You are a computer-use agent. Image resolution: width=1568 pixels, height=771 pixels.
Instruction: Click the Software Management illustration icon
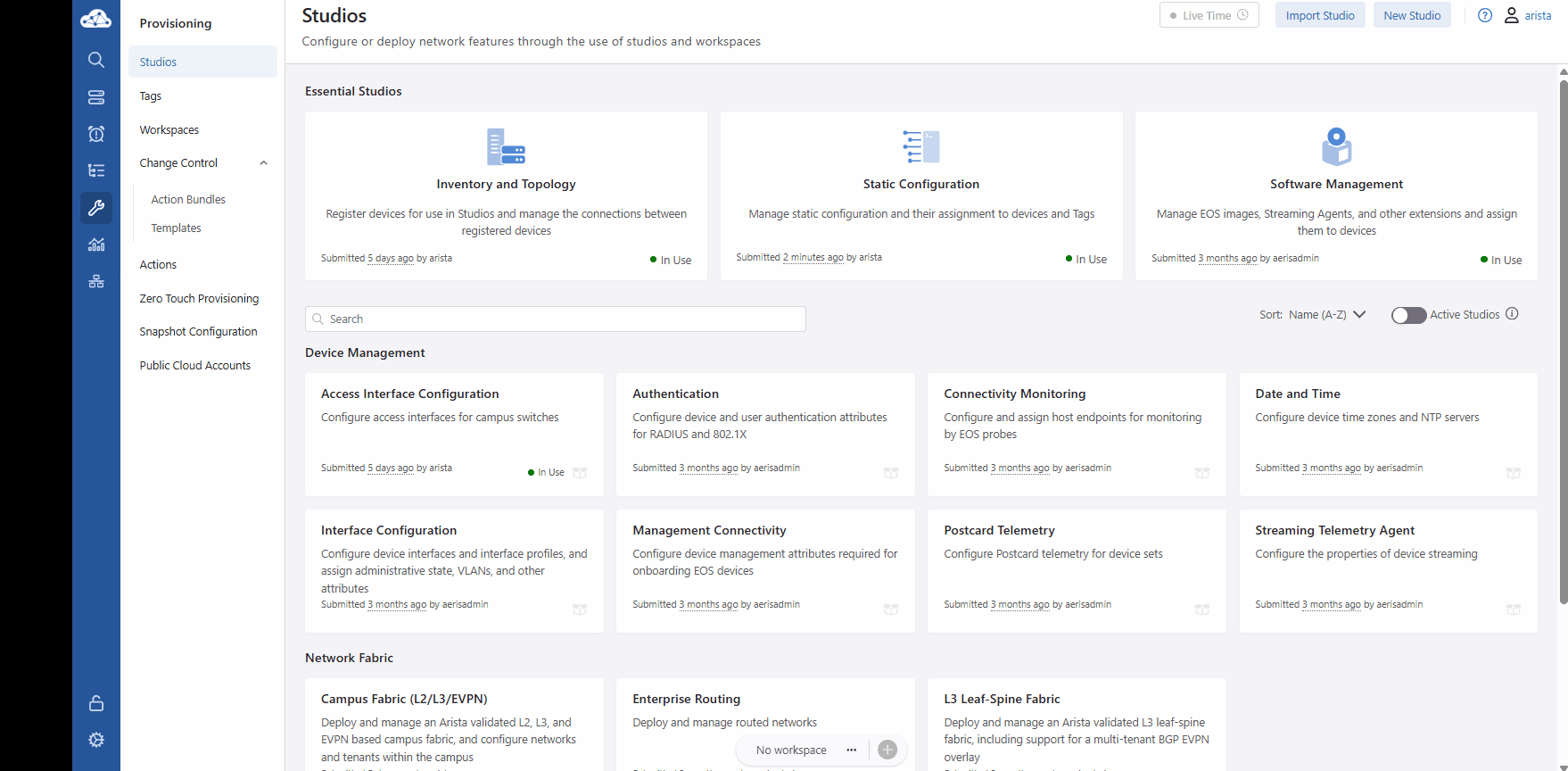click(1336, 147)
